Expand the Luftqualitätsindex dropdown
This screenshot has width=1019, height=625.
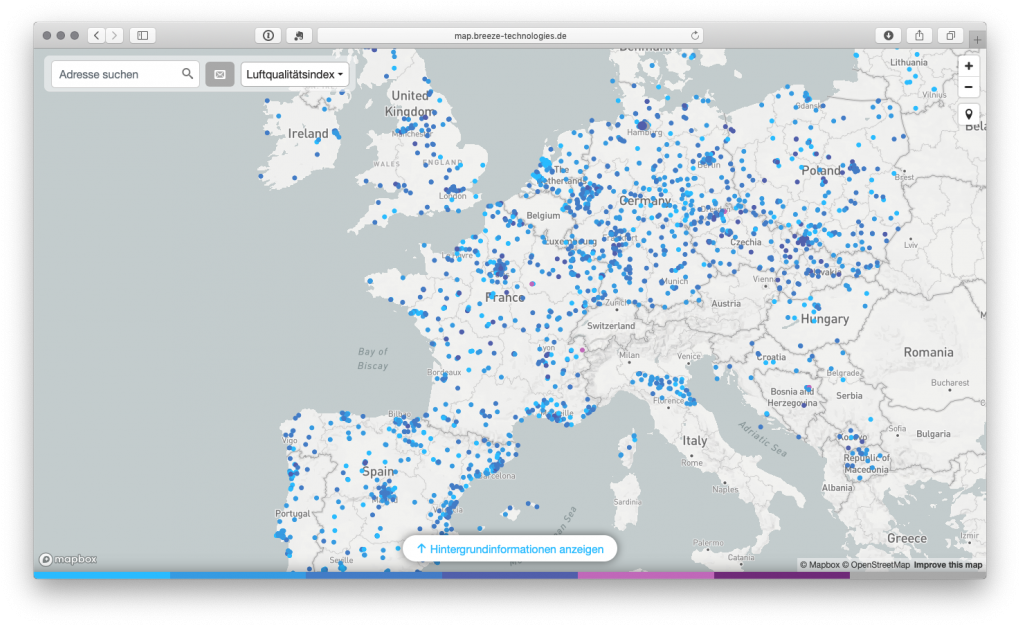(295, 74)
